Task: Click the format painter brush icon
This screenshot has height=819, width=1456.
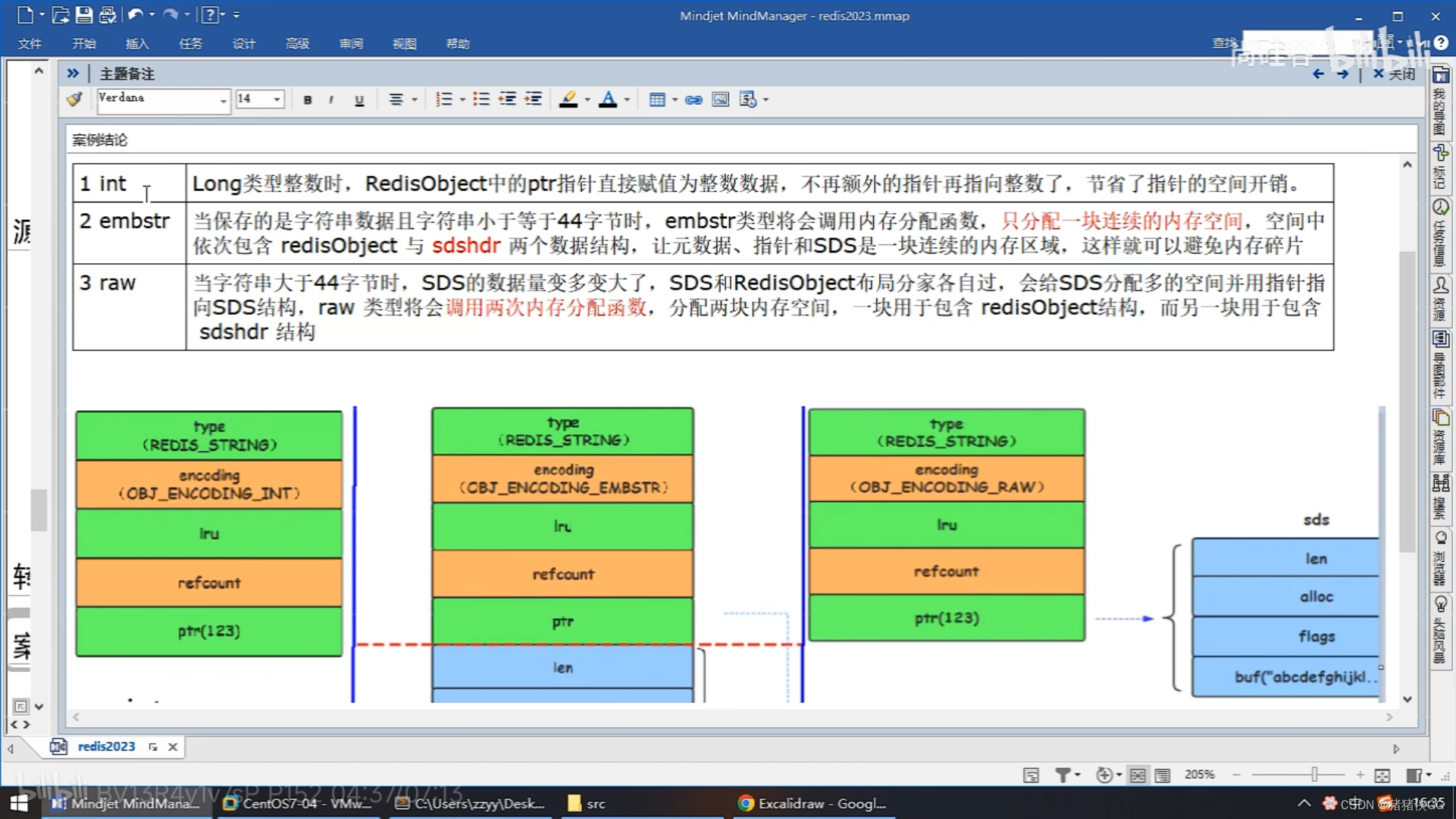Action: pyautogui.click(x=74, y=99)
